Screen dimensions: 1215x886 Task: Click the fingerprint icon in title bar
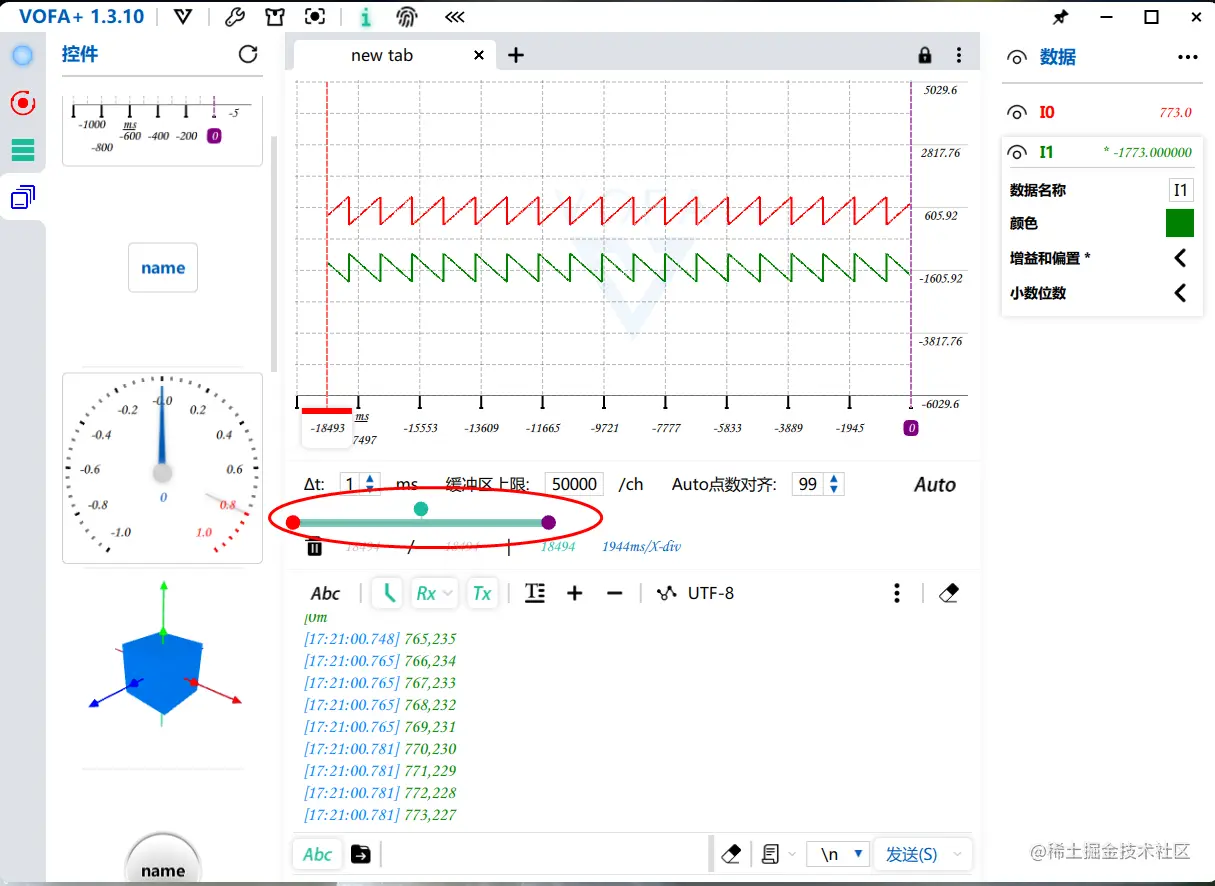click(x=406, y=17)
